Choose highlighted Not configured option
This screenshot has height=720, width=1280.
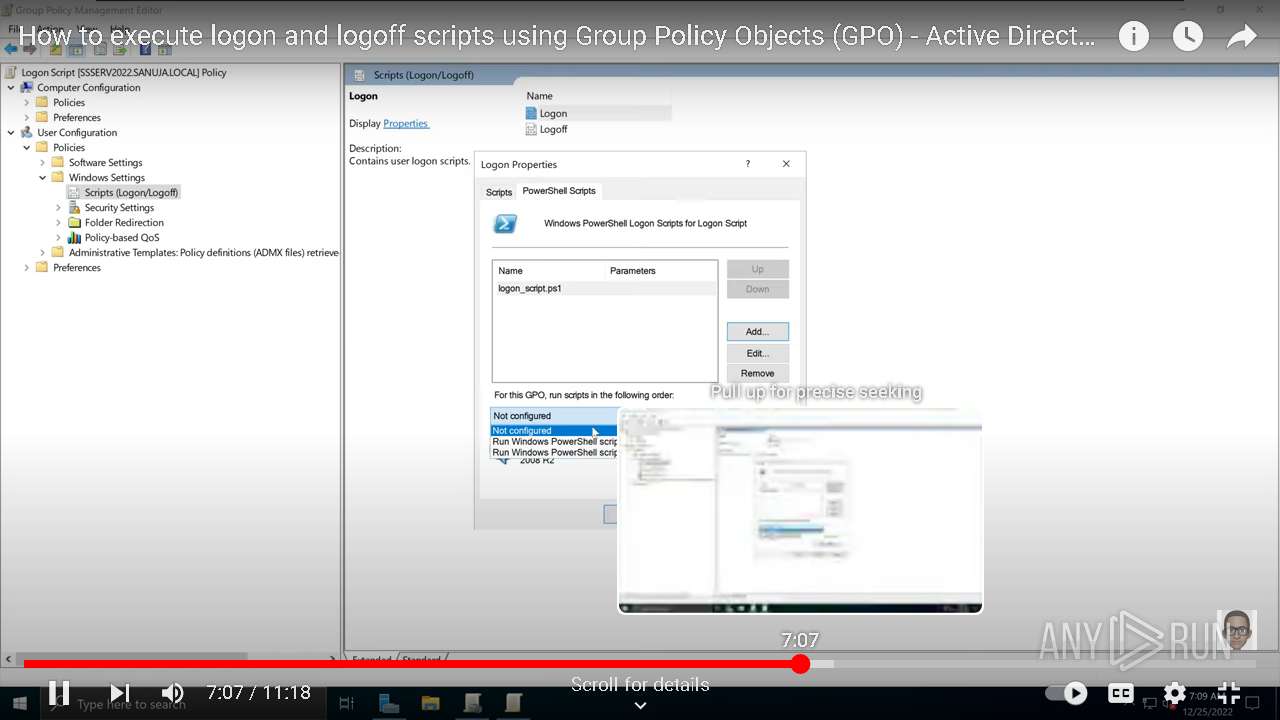[554, 431]
